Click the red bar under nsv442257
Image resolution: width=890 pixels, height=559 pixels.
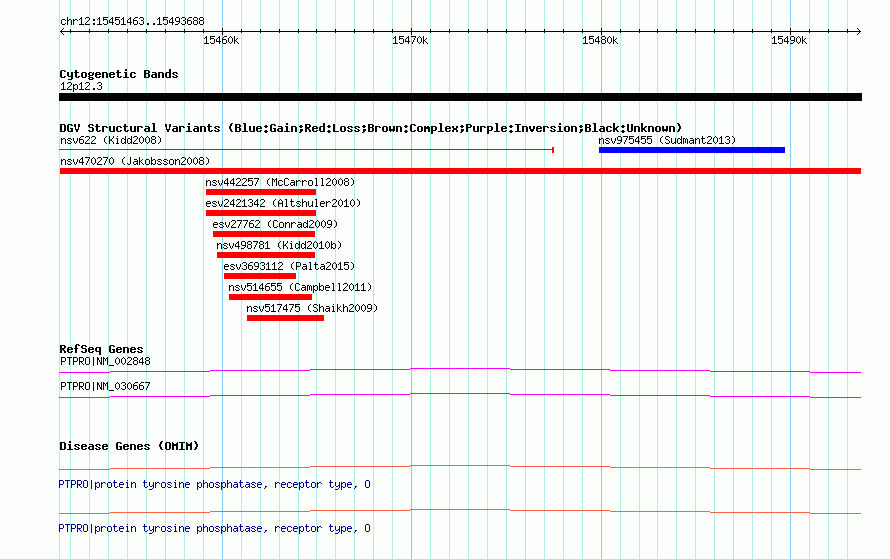pos(261,192)
